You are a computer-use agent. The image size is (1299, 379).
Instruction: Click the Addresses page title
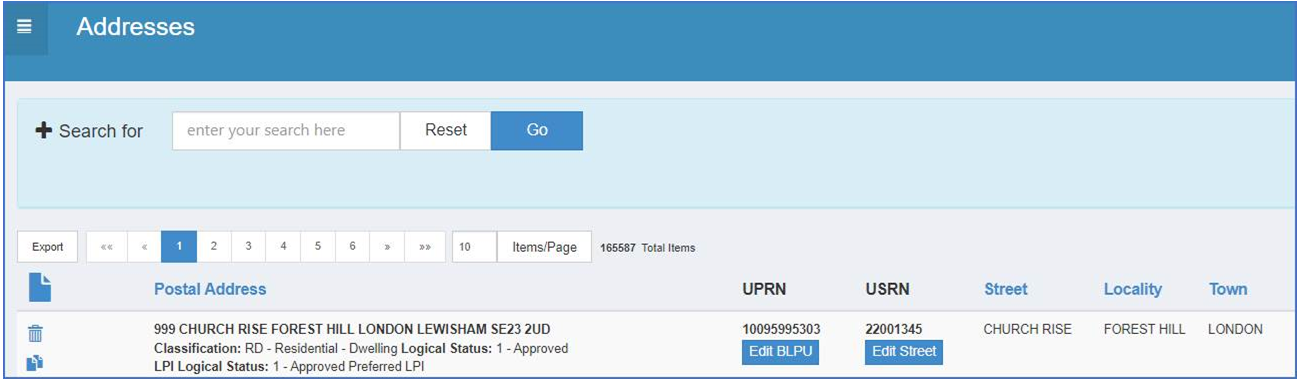135,27
